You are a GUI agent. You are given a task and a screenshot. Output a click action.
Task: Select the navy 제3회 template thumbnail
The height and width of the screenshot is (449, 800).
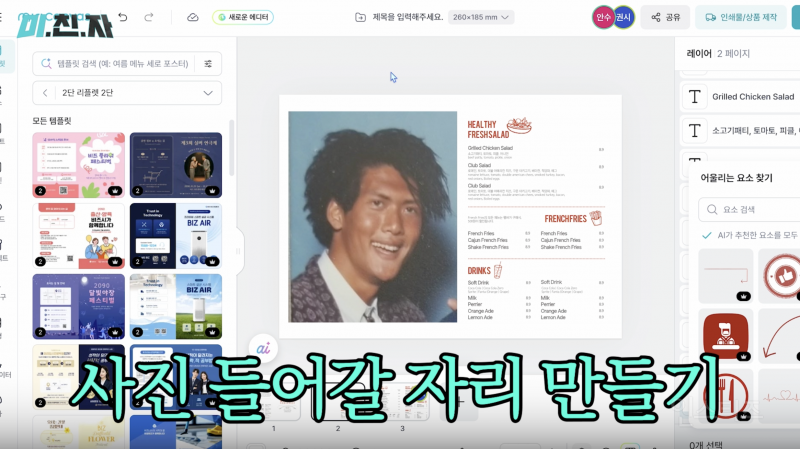coord(176,165)
